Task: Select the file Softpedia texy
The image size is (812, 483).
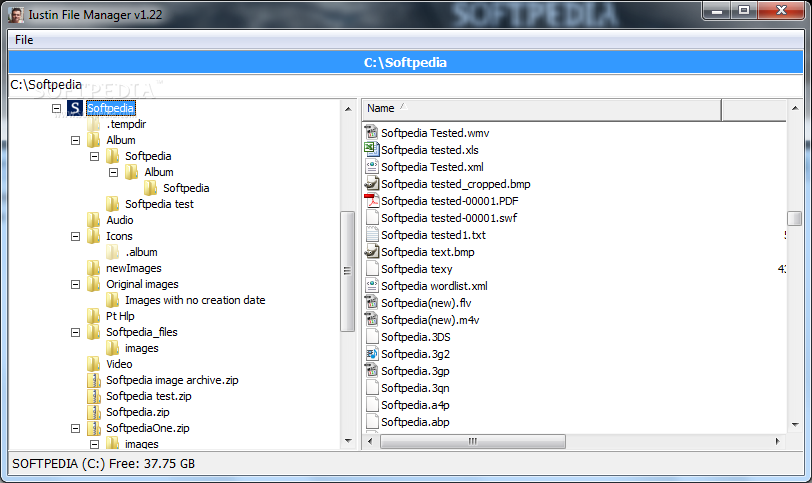Action: [x=416, y=269]
